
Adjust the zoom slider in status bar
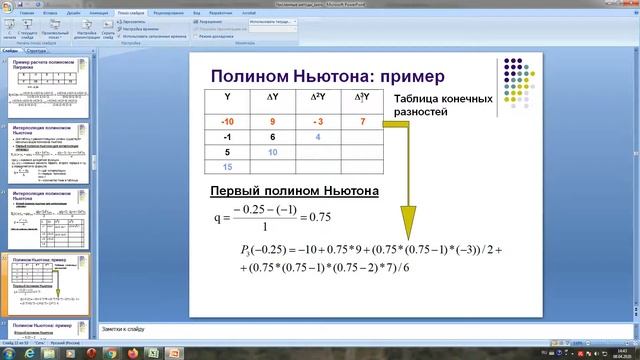(608, 343)
